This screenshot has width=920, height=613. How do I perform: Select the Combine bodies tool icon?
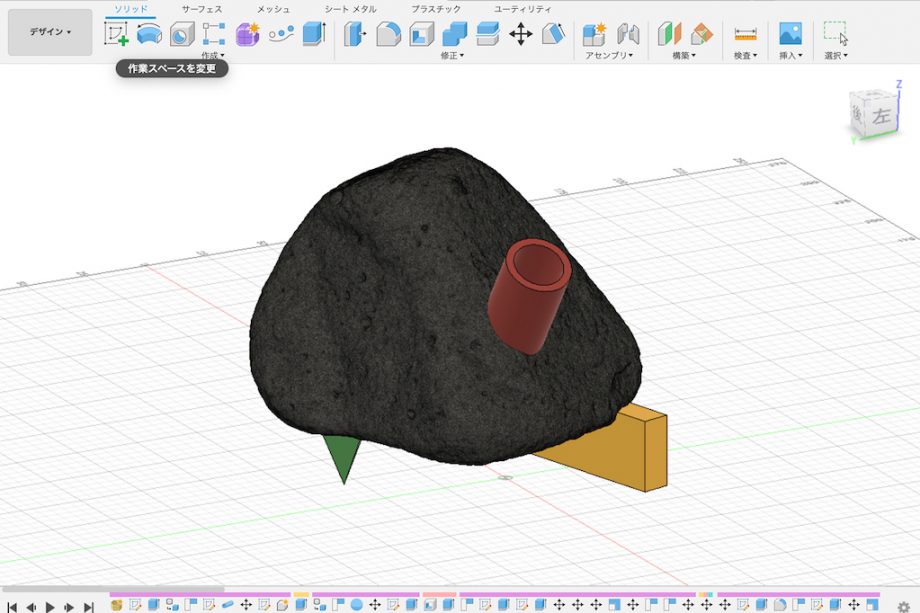point(455,34)
